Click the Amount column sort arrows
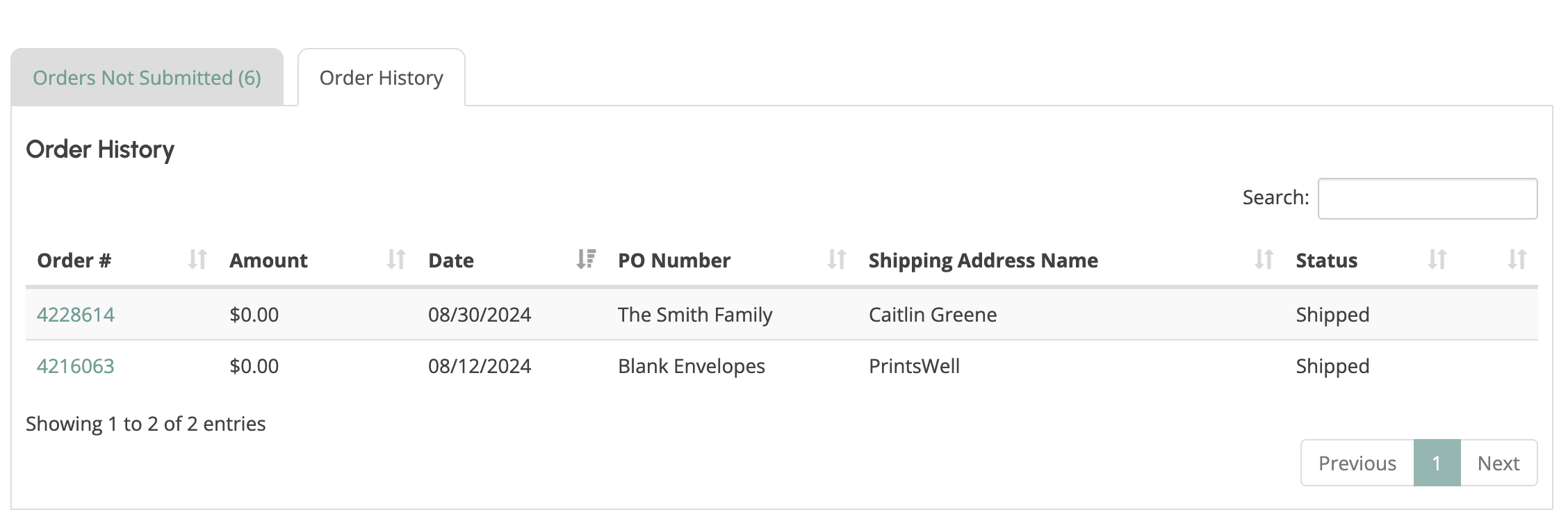Viewport: 1568px width, 528px height. click(396, 260)
